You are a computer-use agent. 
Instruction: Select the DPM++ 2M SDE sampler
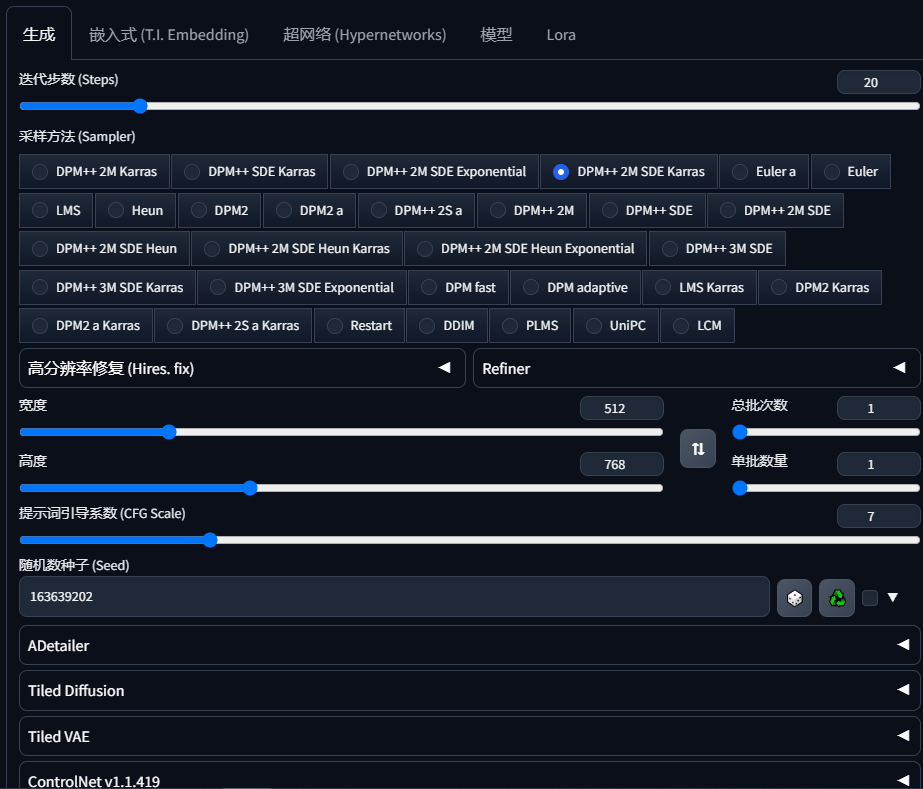775,210
